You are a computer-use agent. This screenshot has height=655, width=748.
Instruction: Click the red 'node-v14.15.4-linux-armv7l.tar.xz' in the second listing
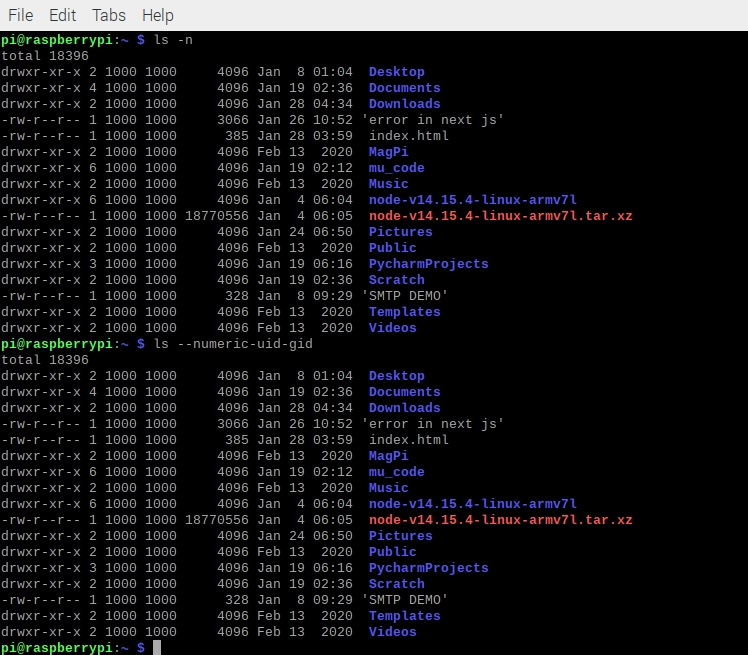500,520
